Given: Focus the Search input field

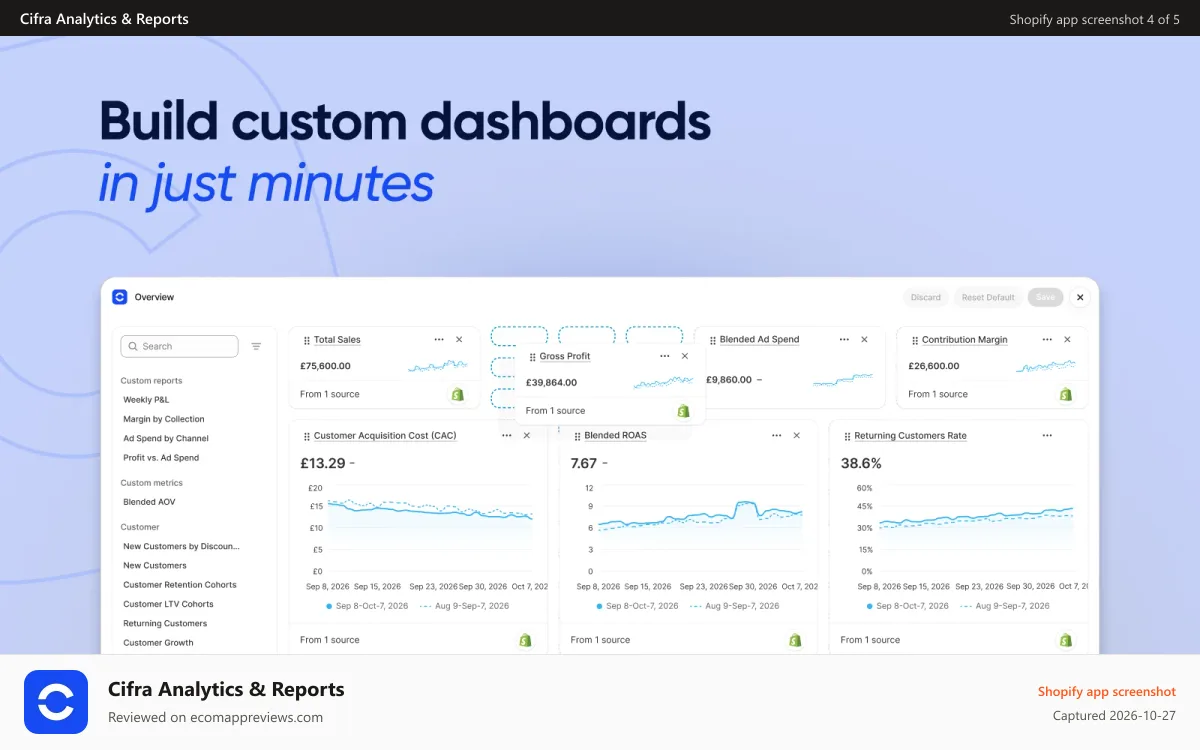Looking at the screenshot, I should click(179, 346).
